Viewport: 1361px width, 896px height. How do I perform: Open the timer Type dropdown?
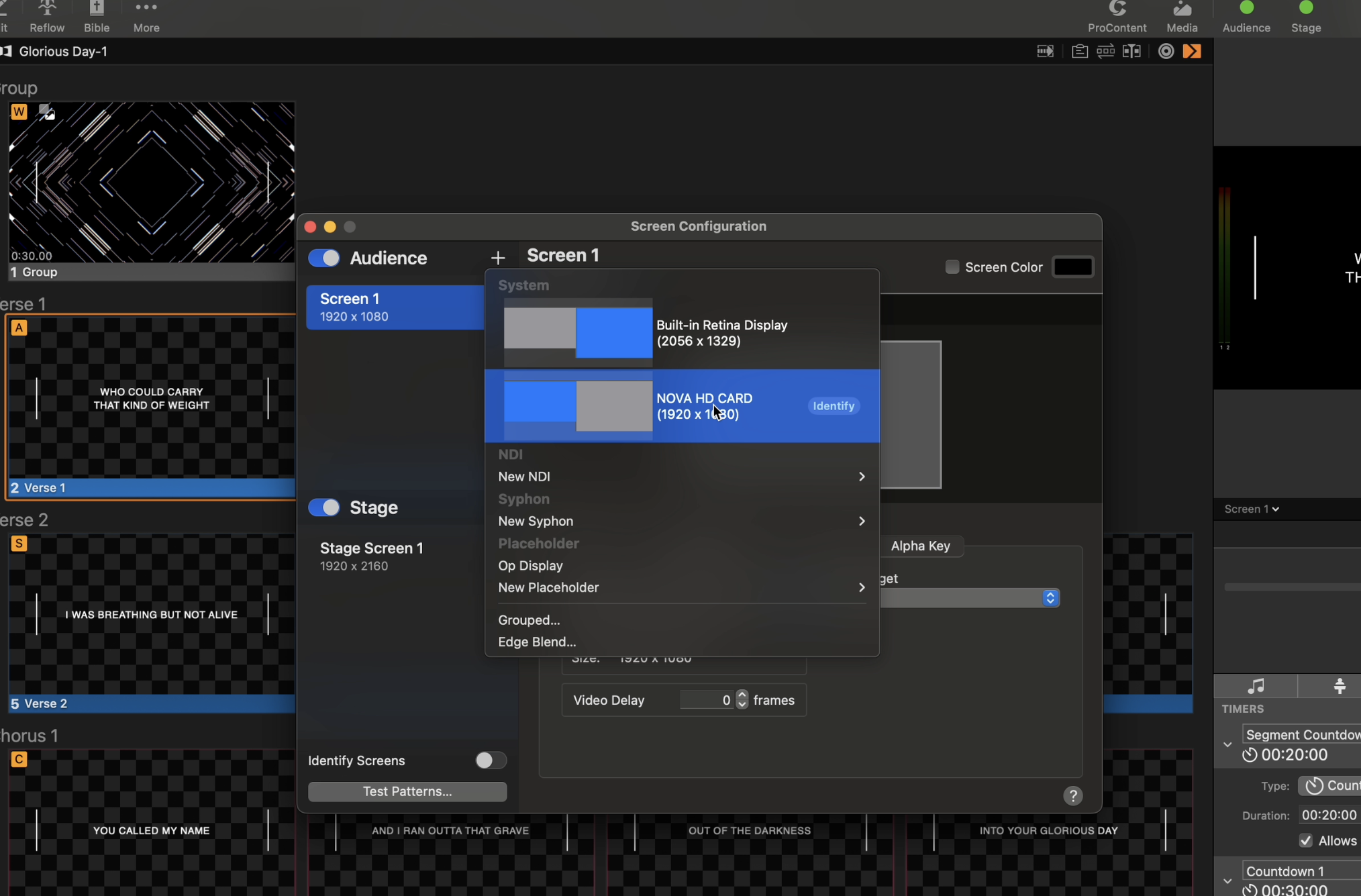pyautogui.click(x=1329, y=785)
